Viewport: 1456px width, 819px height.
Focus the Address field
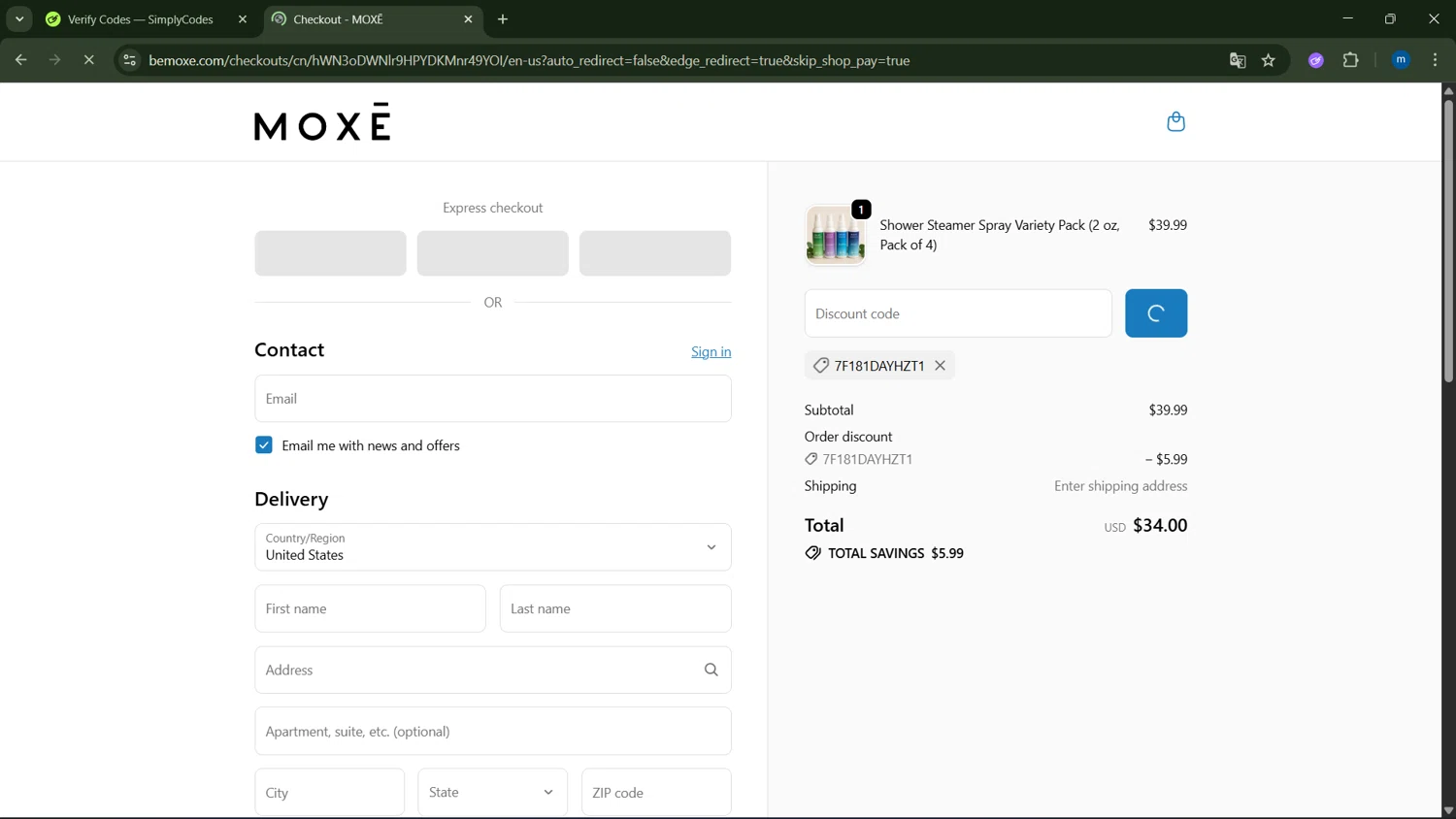coord(493,670)
